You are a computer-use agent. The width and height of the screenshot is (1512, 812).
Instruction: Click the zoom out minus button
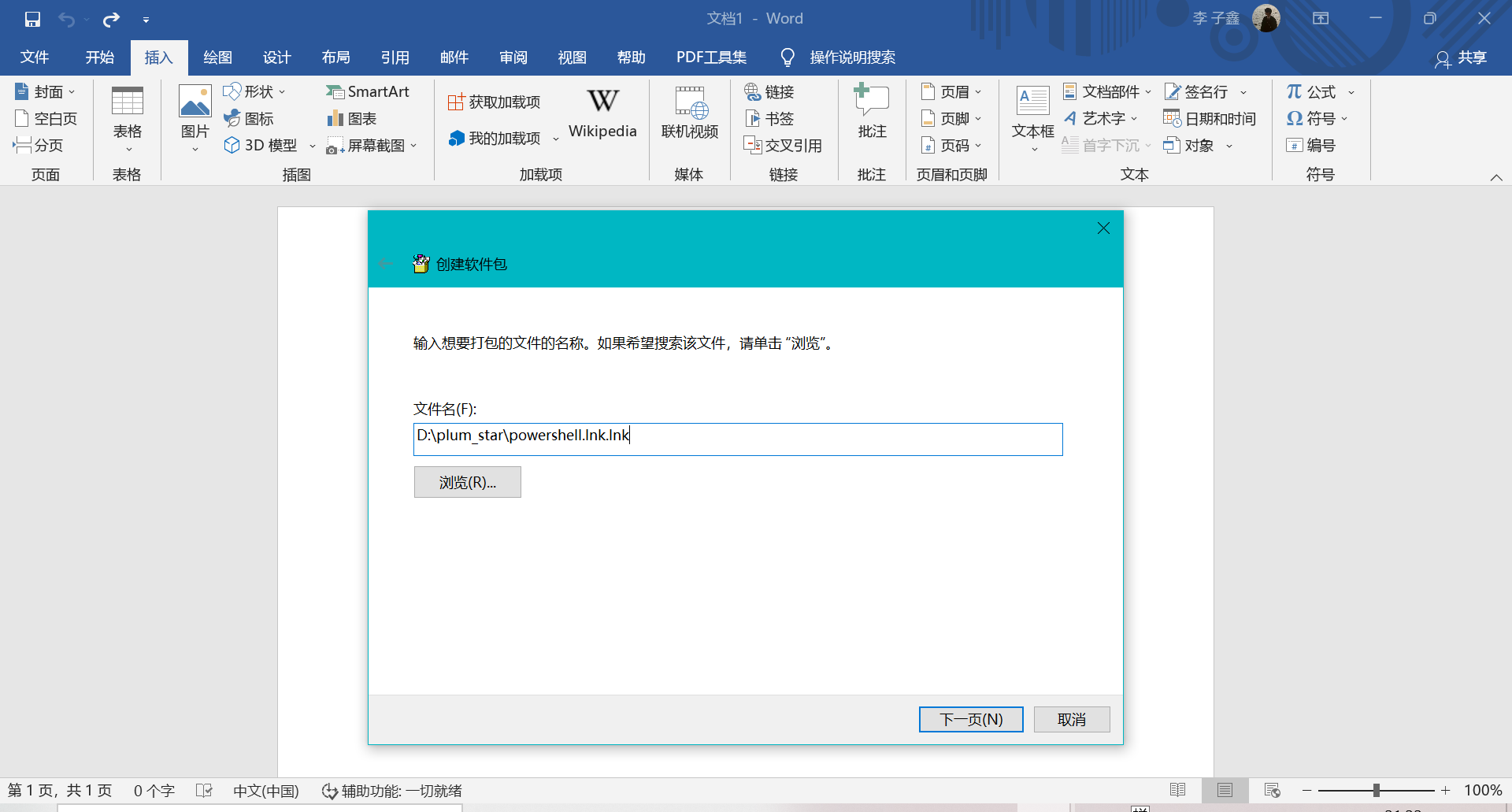click(x=1307, y=790)
